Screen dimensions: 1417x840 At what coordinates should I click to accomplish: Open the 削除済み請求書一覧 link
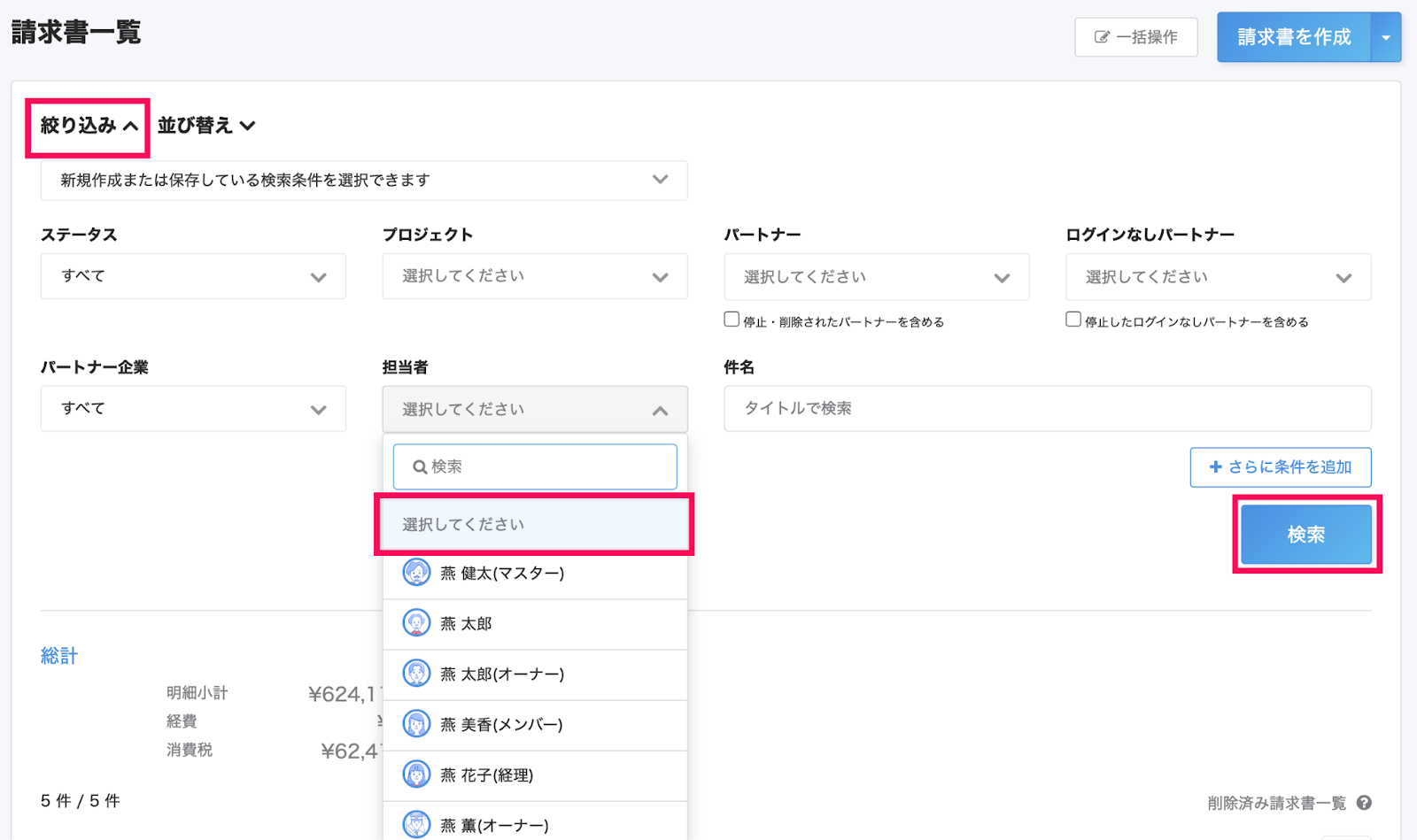pos(1276,803)
